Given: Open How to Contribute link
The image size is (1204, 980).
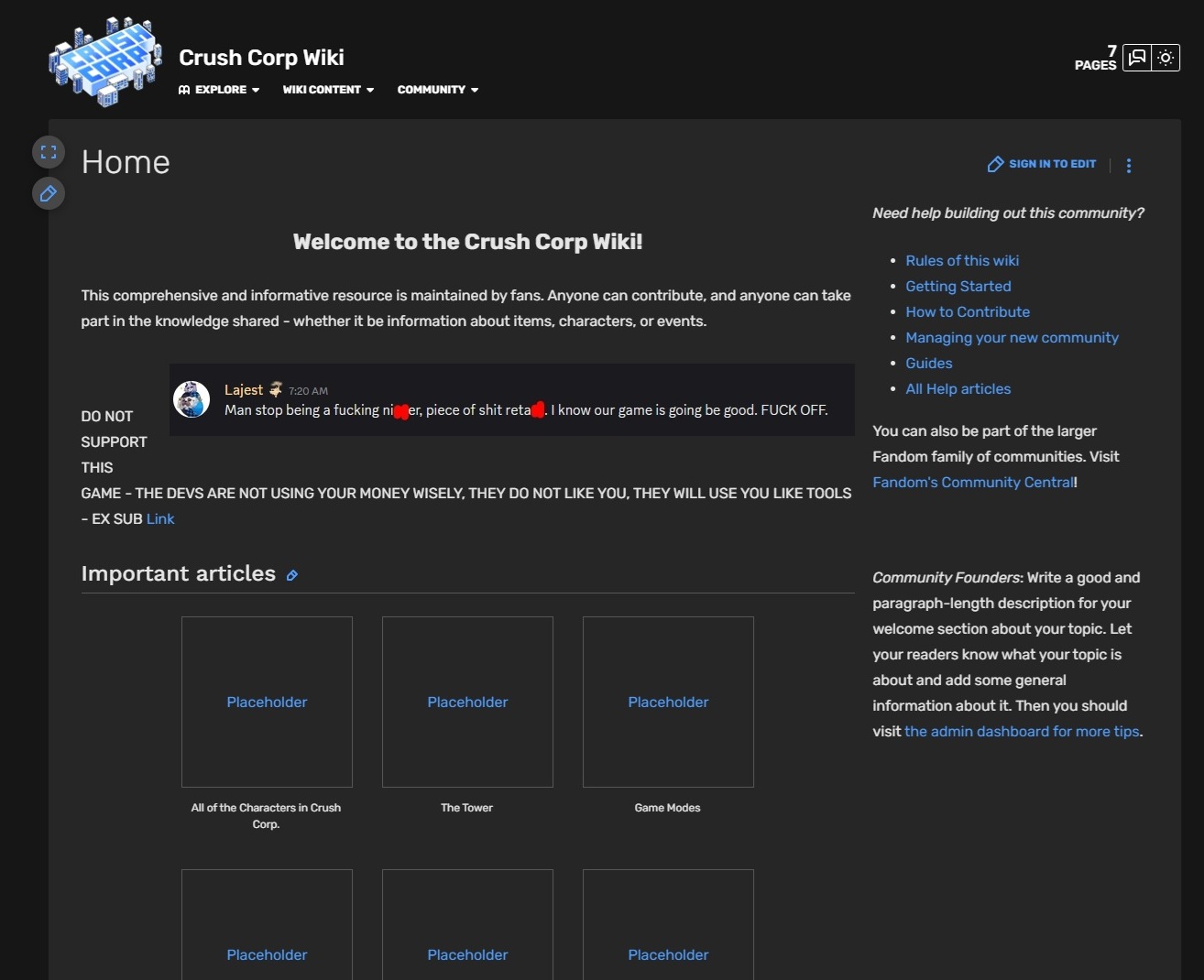Looking at the screenshot, I should pos(968,312).
